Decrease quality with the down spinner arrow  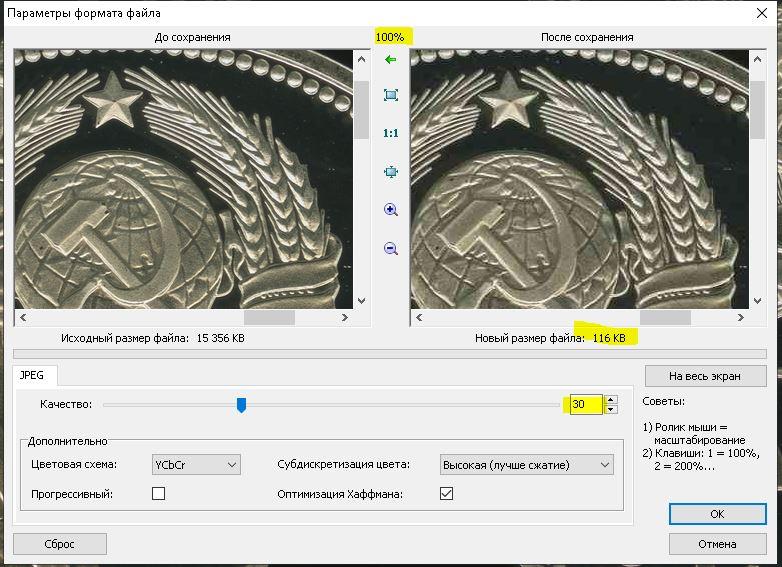611,409
